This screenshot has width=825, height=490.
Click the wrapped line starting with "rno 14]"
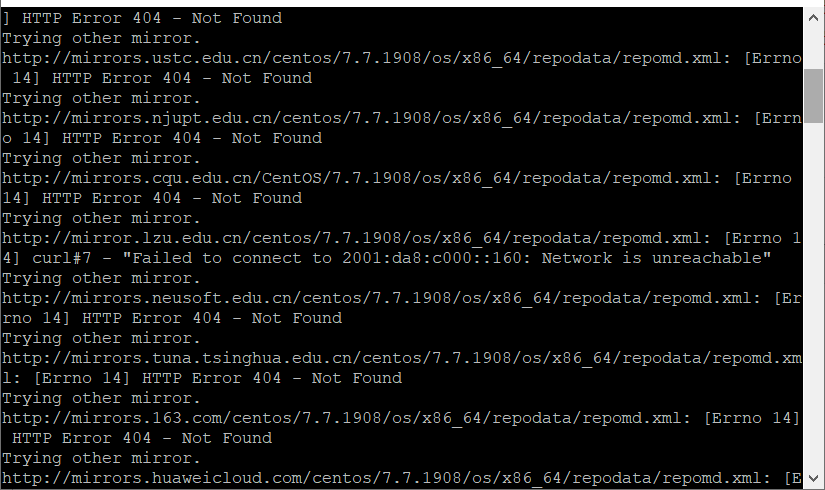pyautogui.click(x=172, y=318)
